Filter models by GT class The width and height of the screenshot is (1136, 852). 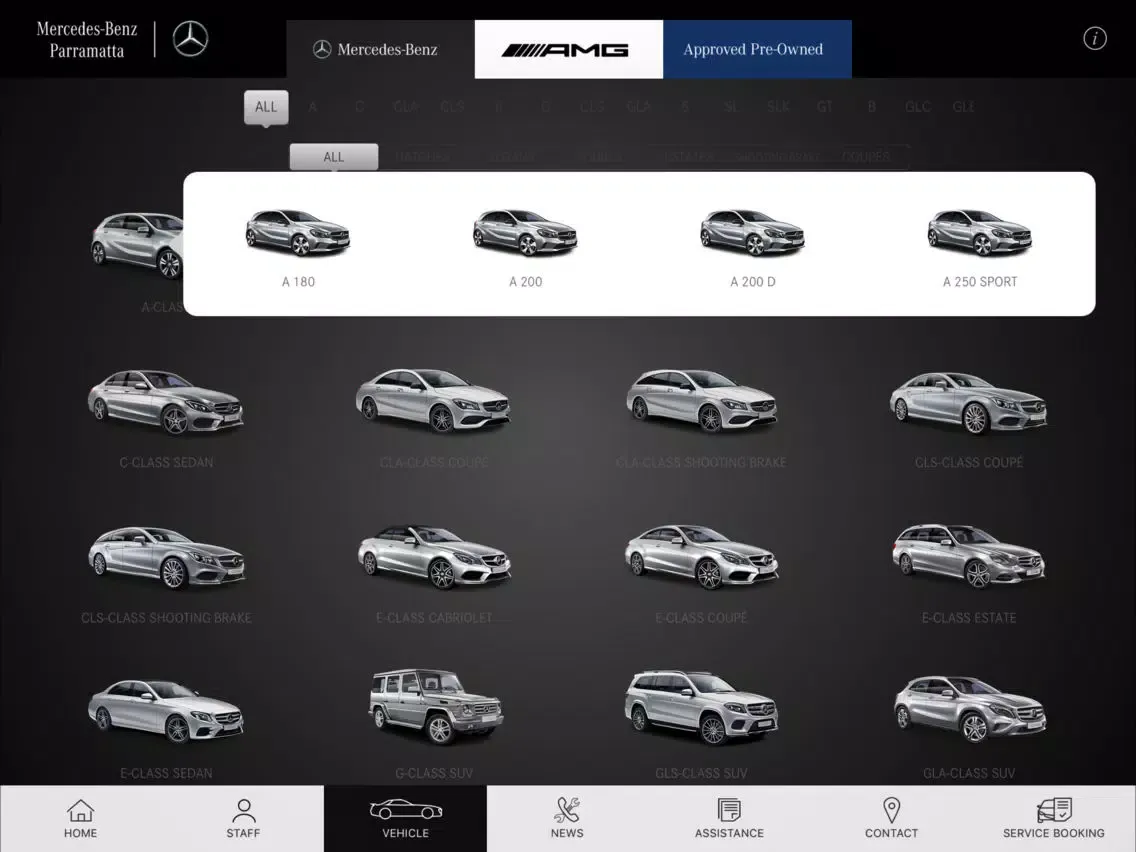pos(824,107)
